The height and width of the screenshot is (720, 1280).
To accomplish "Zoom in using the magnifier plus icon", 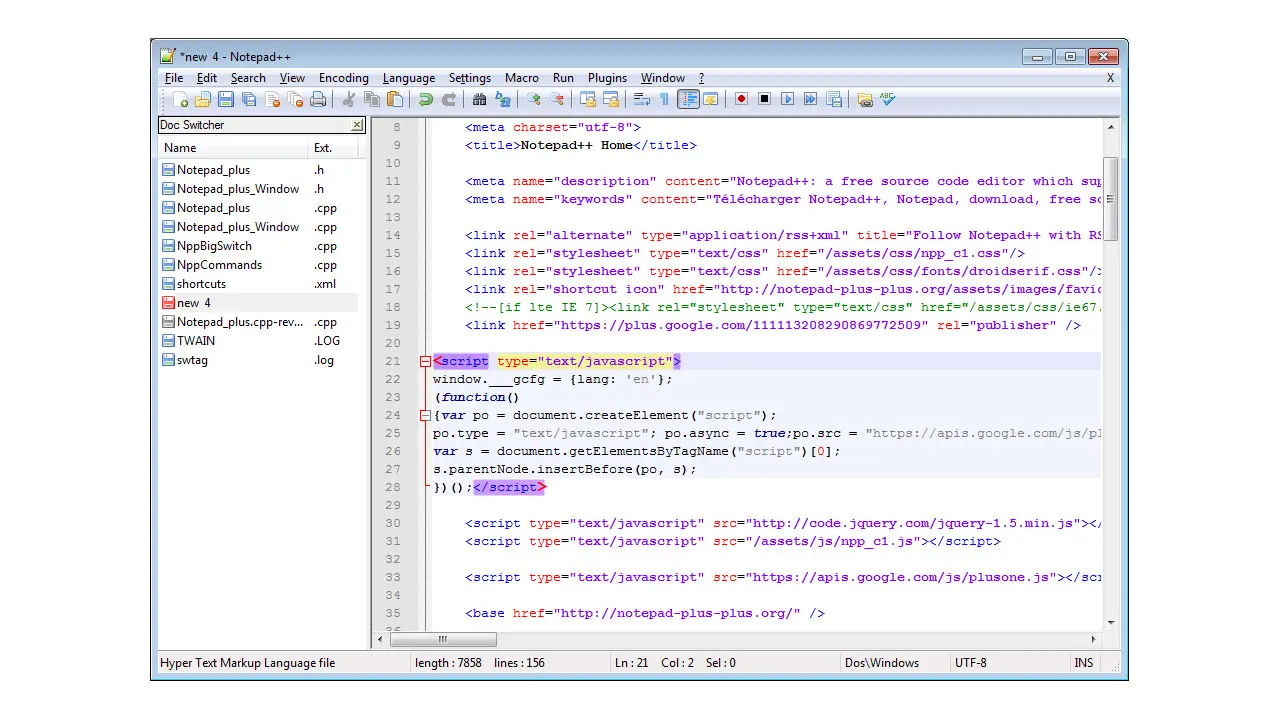I will pos(534,99).
